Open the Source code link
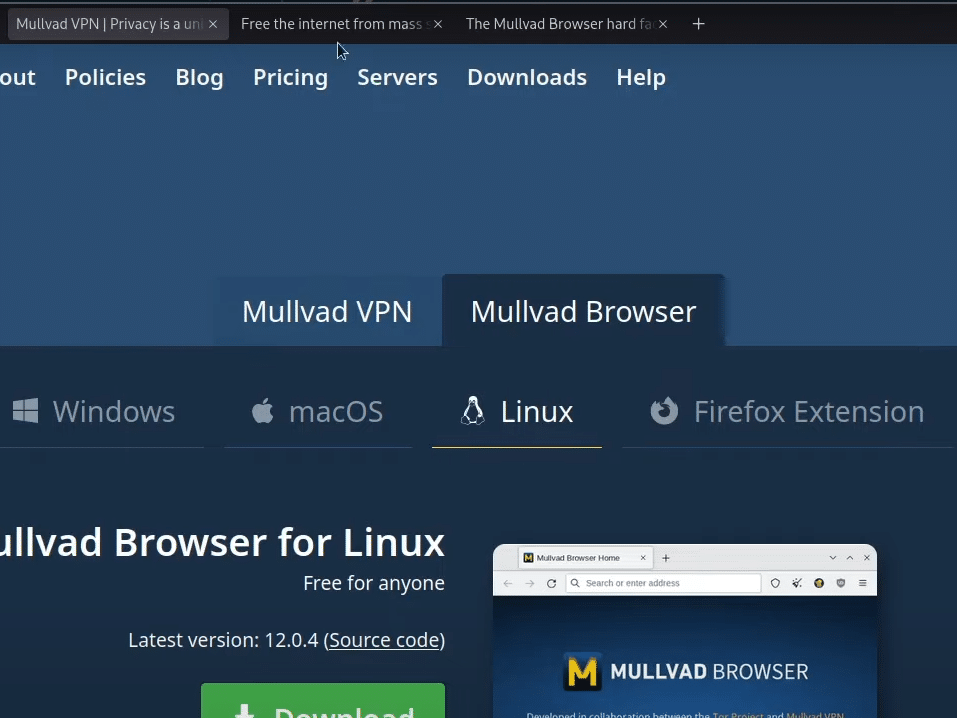 tap(384, 640)
